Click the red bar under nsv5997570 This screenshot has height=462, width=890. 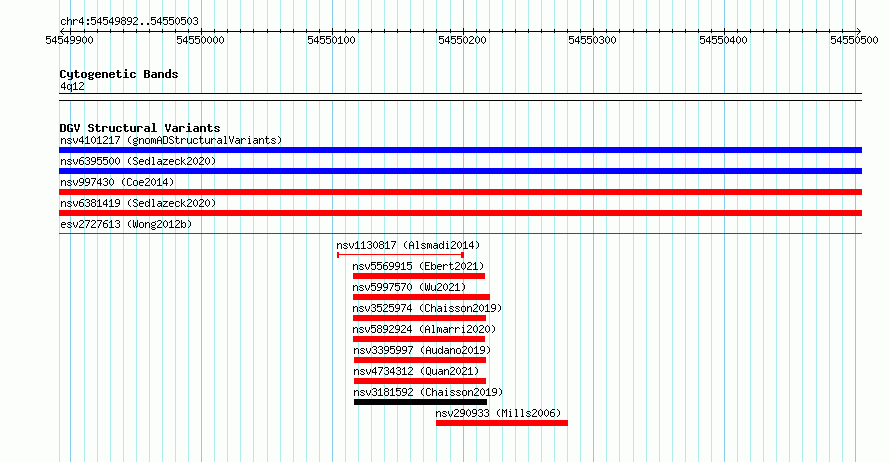coord(421,297)
